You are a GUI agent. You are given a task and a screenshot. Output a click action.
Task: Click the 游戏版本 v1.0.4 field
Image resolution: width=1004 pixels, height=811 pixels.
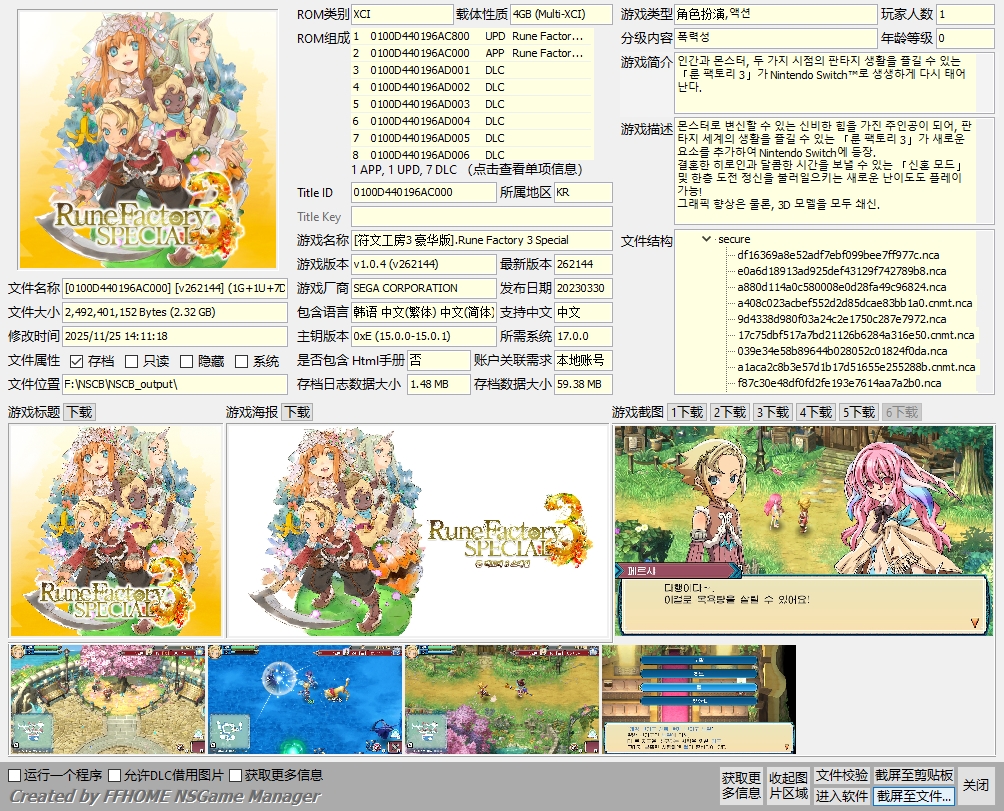pos(423,264)
